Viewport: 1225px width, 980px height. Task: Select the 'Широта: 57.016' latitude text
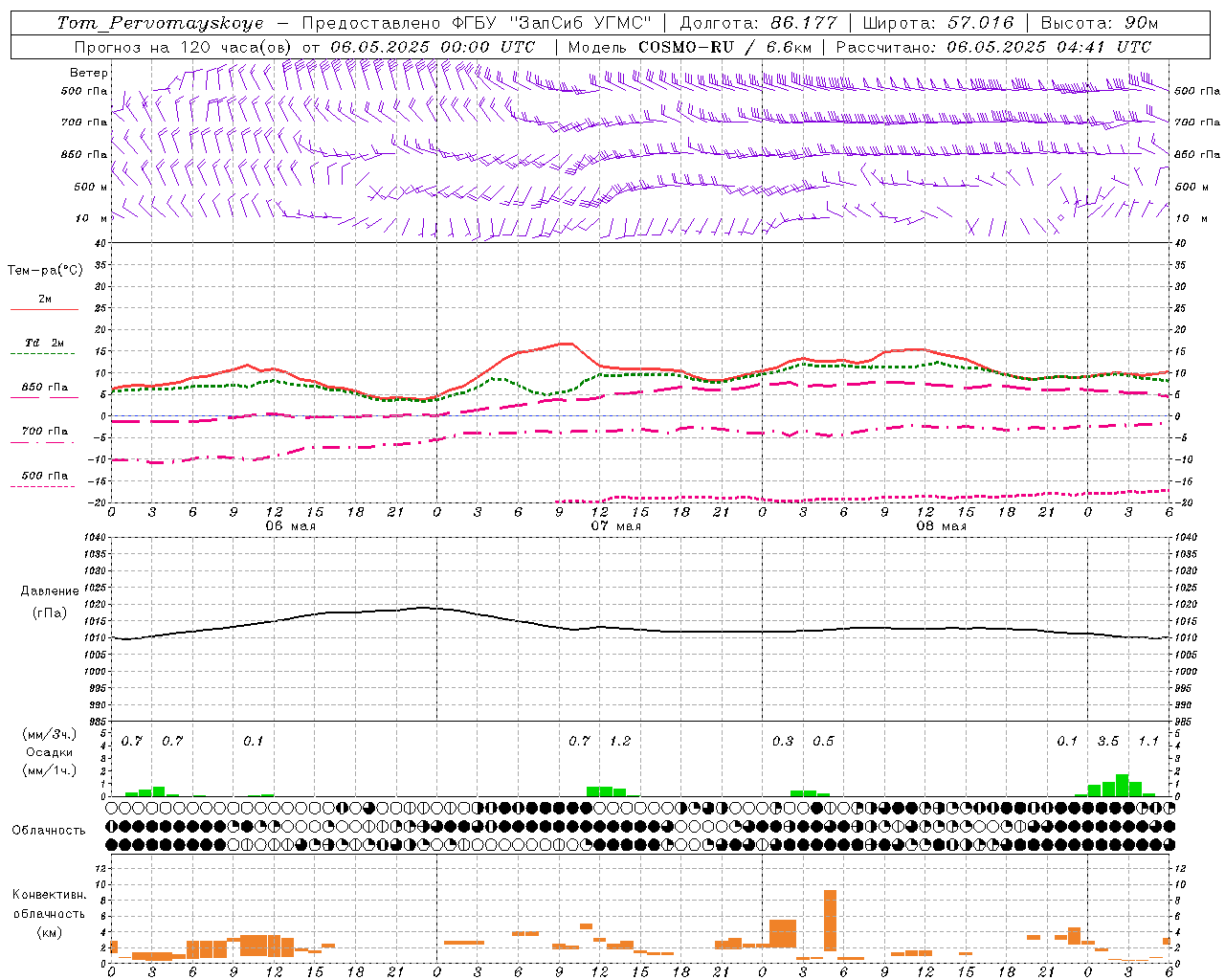[x=938, y=23]
